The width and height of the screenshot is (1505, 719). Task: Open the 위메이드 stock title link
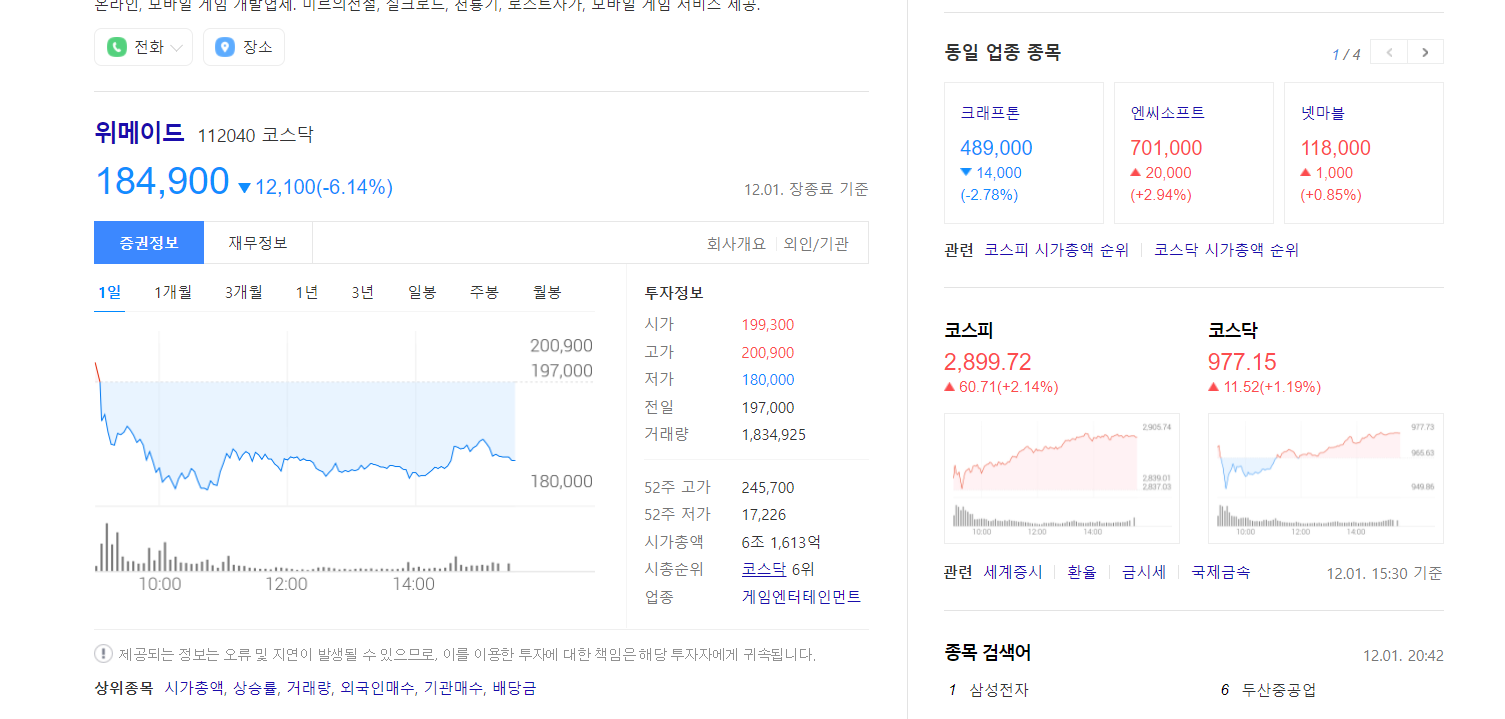(x=140, y=133)
